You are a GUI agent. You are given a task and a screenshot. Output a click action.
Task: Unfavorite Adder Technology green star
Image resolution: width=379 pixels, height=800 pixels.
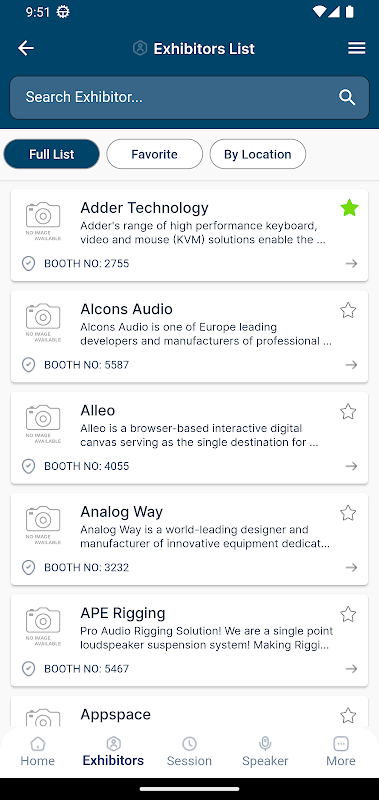pyautogui.click(x=349, y=208)
